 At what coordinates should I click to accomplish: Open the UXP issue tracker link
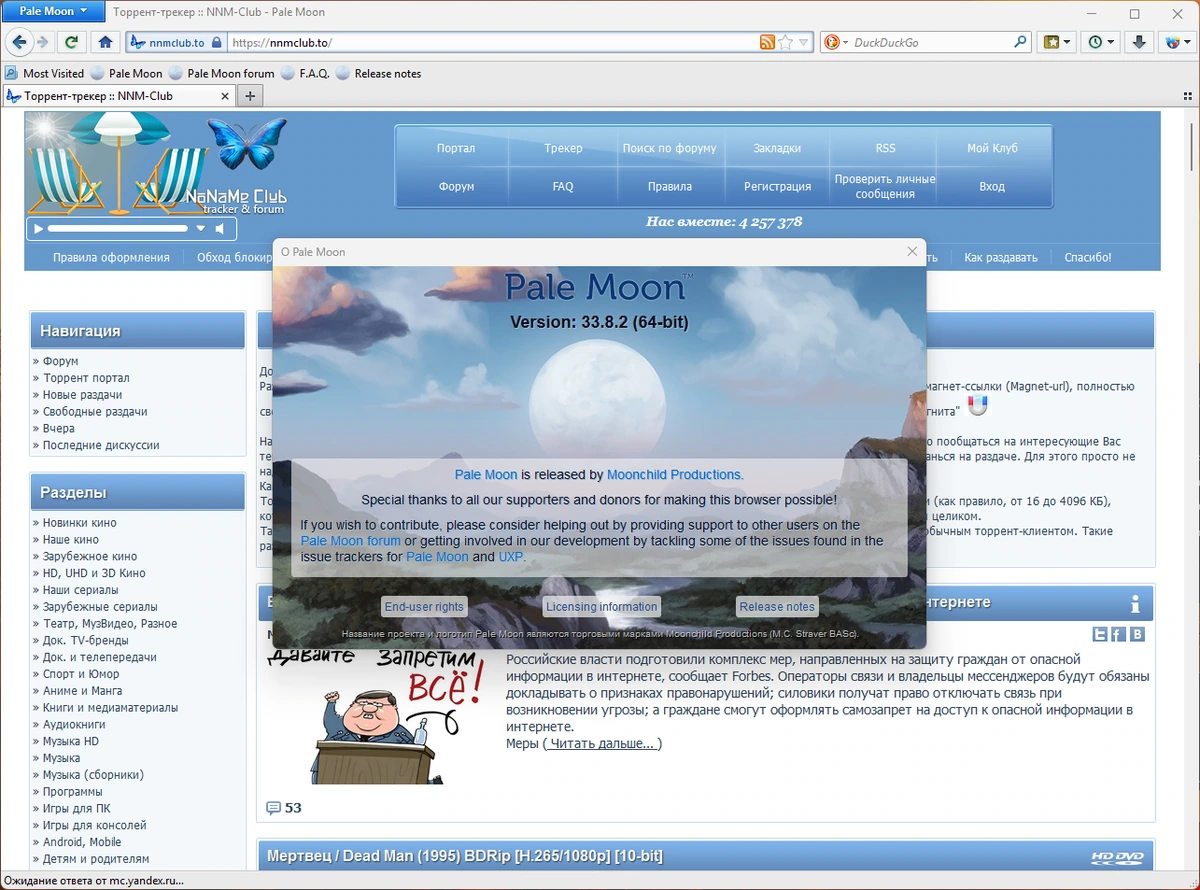click(x=510, y=557)
